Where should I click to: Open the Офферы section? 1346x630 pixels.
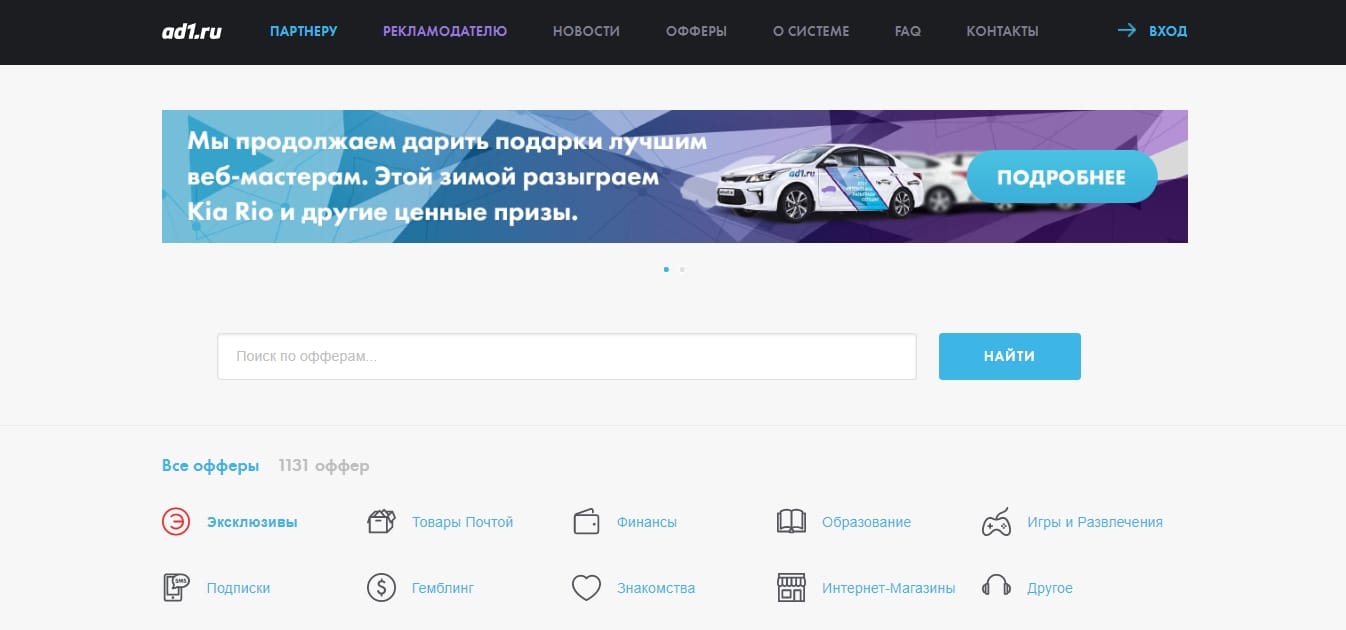[696, 31]
